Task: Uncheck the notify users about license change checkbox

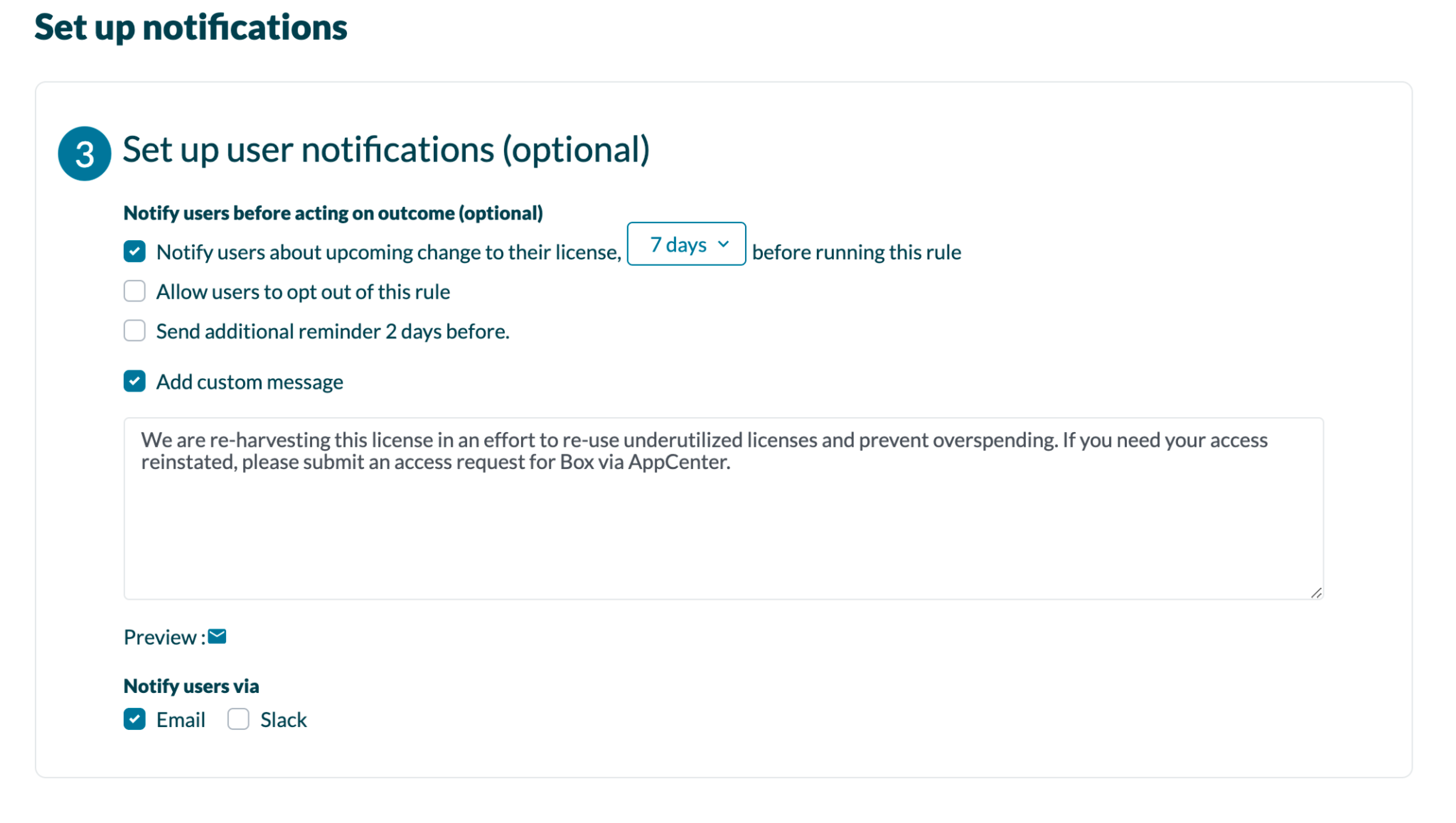Action: [x=135, y=252]
